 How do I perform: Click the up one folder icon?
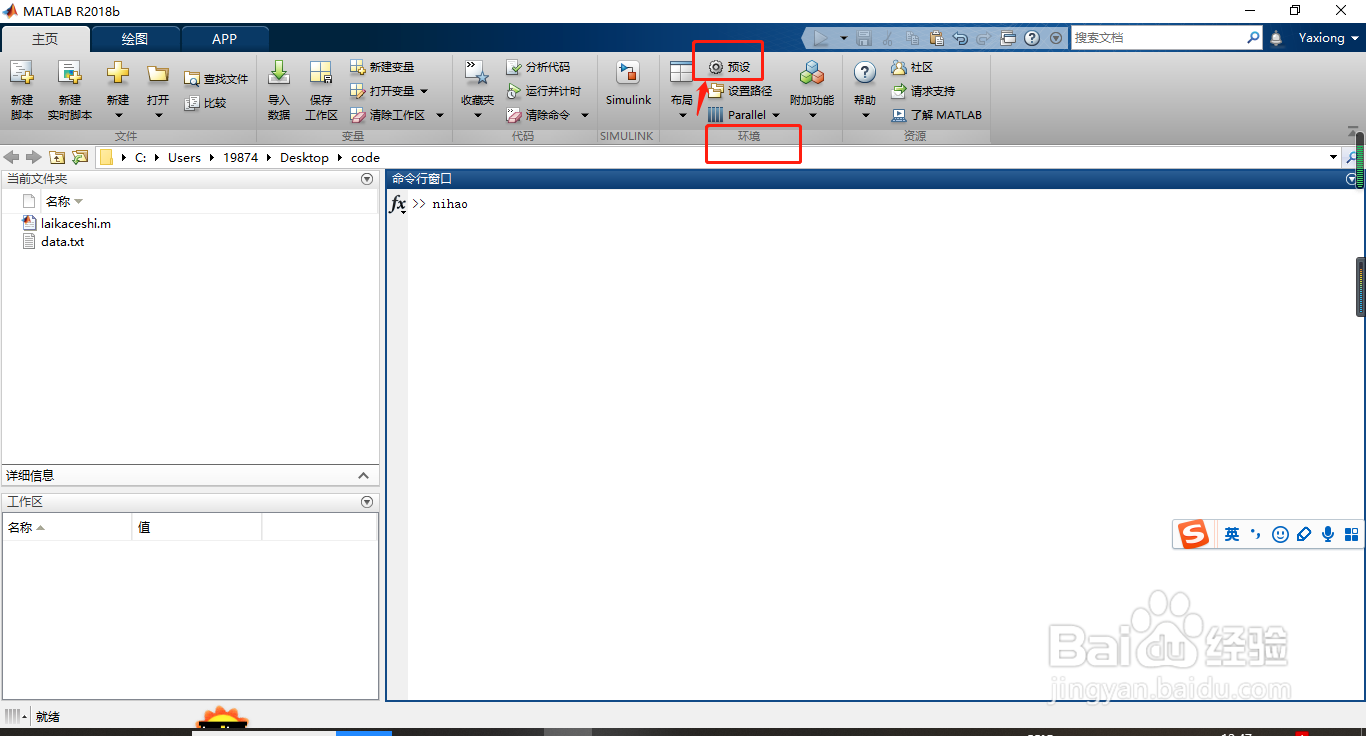point(57,157)
